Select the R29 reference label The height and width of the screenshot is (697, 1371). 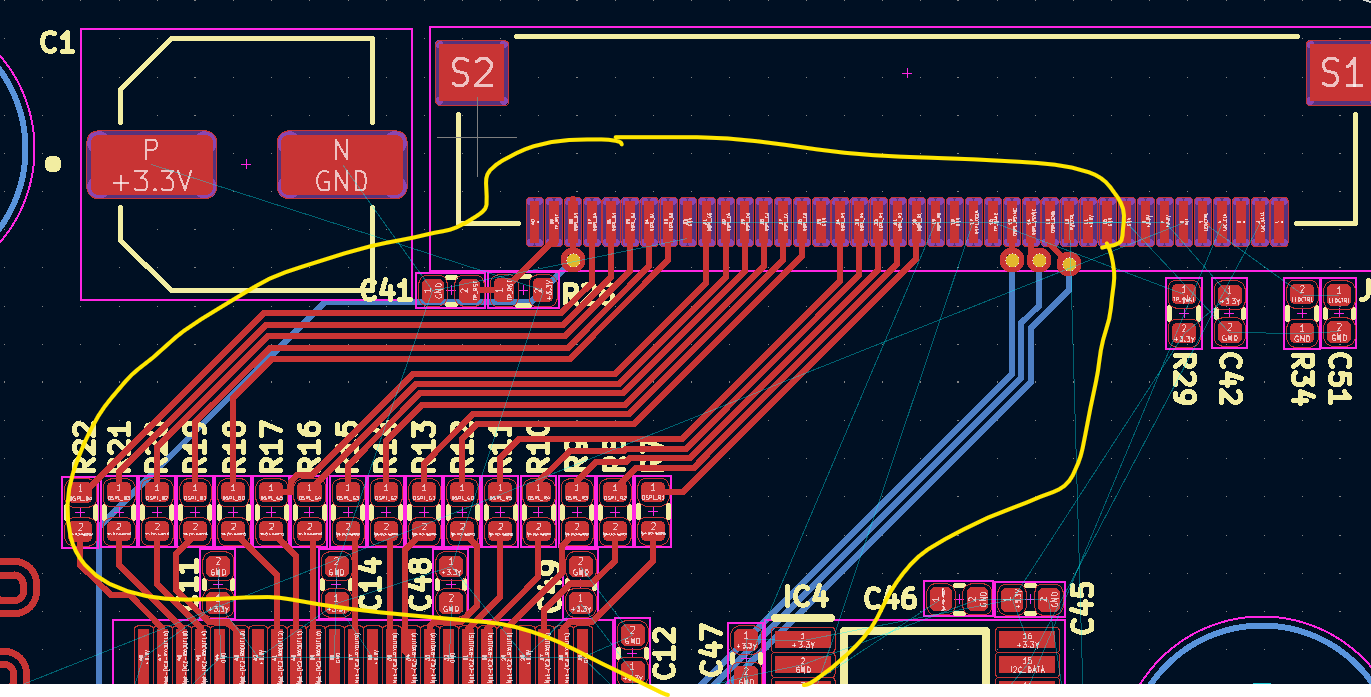pos(1184,378)
